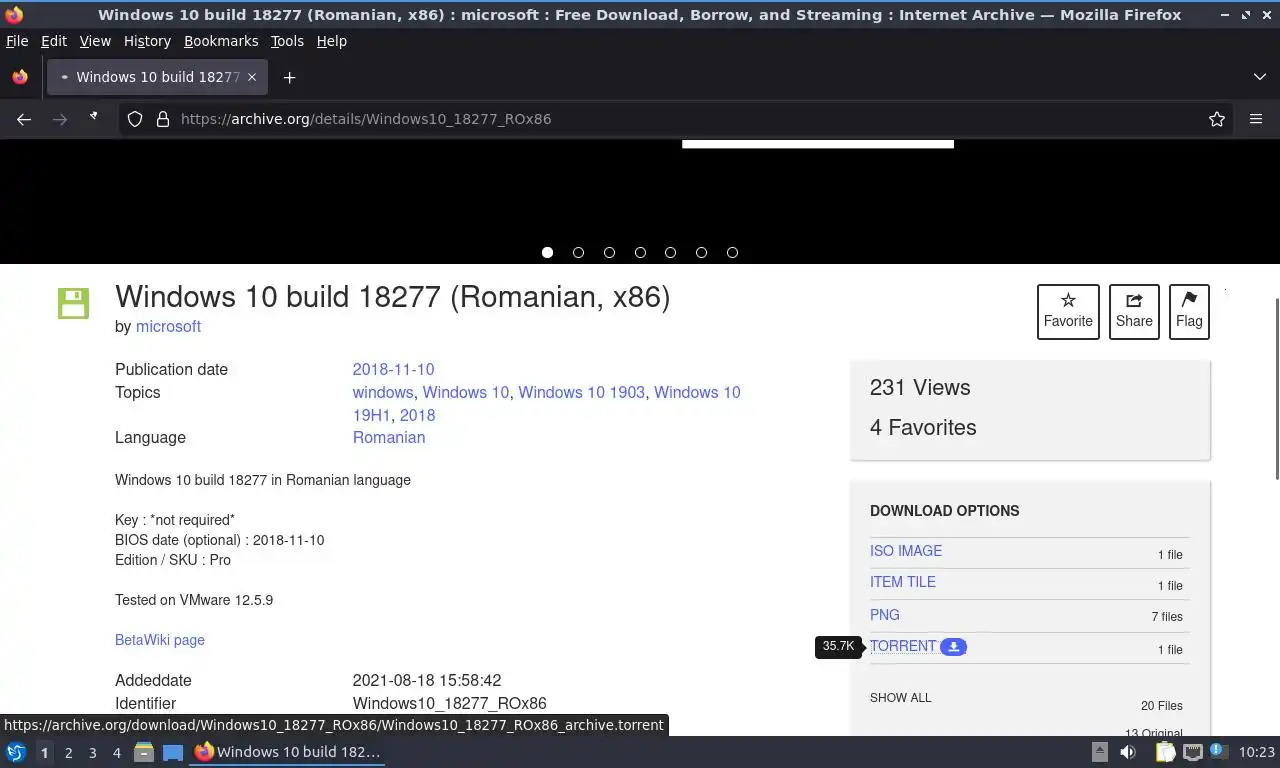Open the 2018 topic link

point(417,415)
